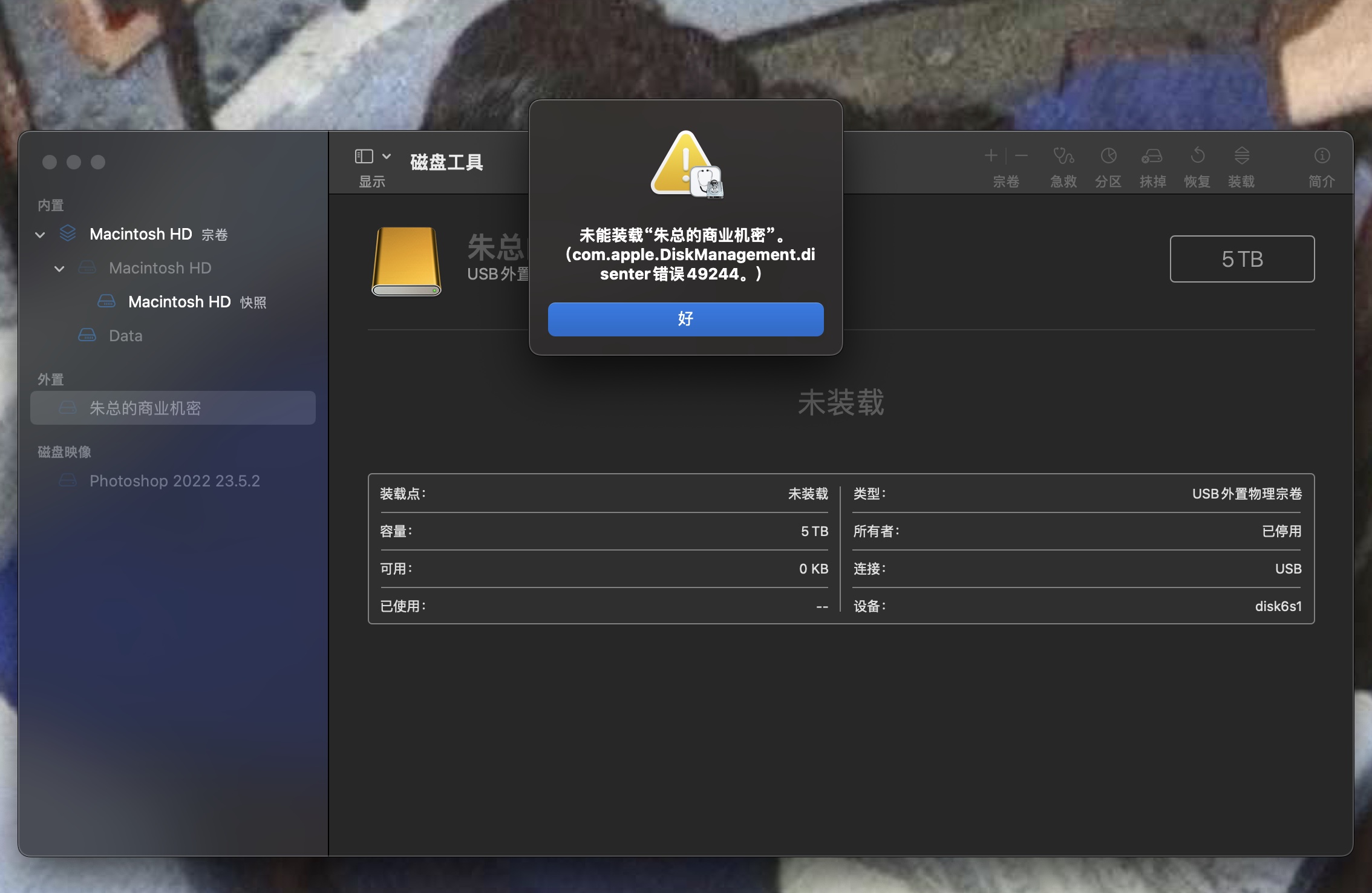Screen dimensions: 1372x893
Task: Click the First Aid (急救) stethoscope icon
Action: point(1063,156)
